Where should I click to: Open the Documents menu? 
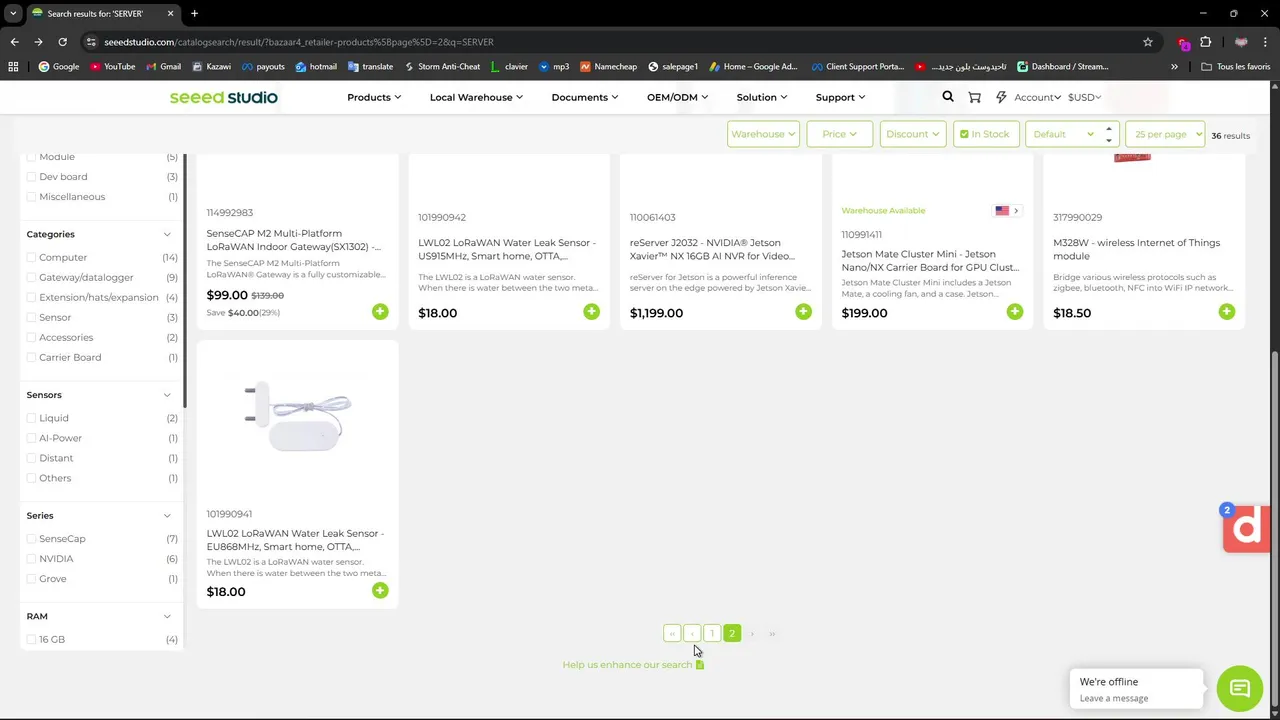click(x=585, y=97)
